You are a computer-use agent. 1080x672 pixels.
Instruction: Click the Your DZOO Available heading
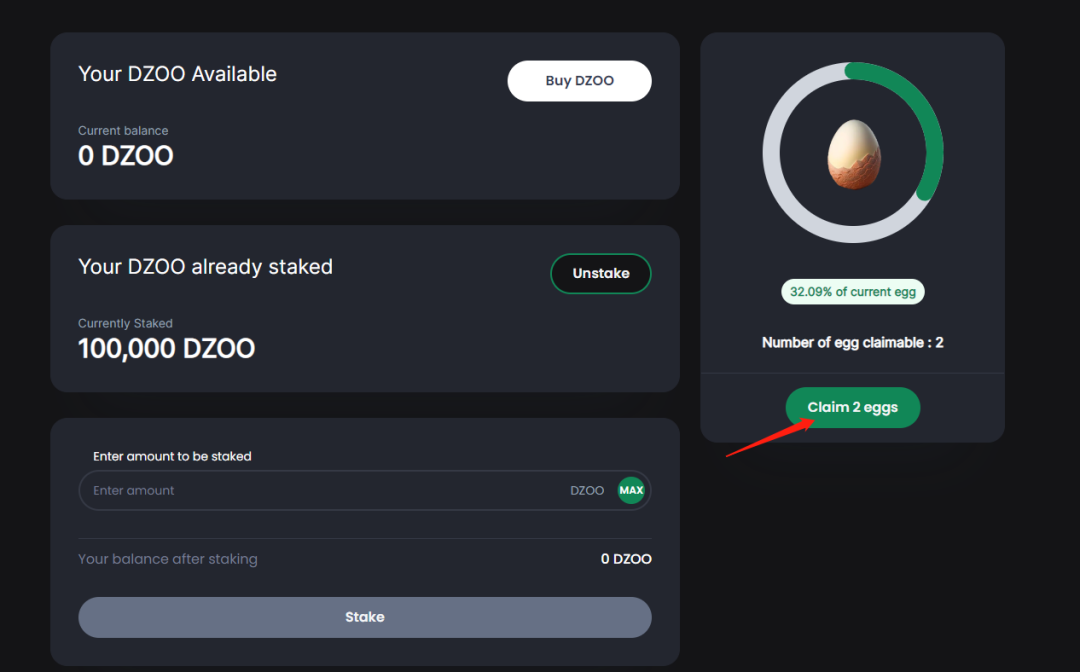(x=177, y=74)
